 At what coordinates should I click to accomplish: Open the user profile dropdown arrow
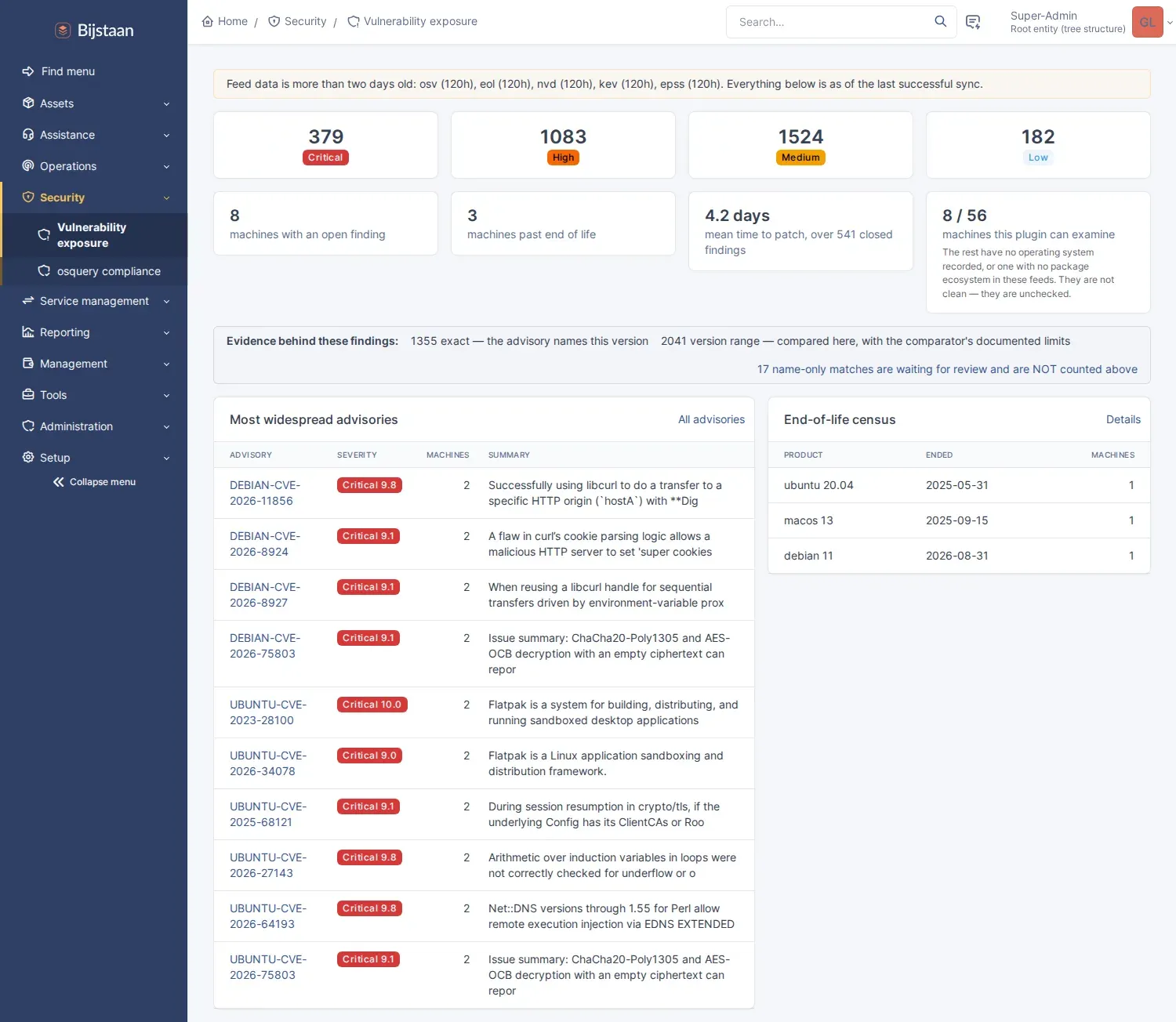tap(1170, 23)
